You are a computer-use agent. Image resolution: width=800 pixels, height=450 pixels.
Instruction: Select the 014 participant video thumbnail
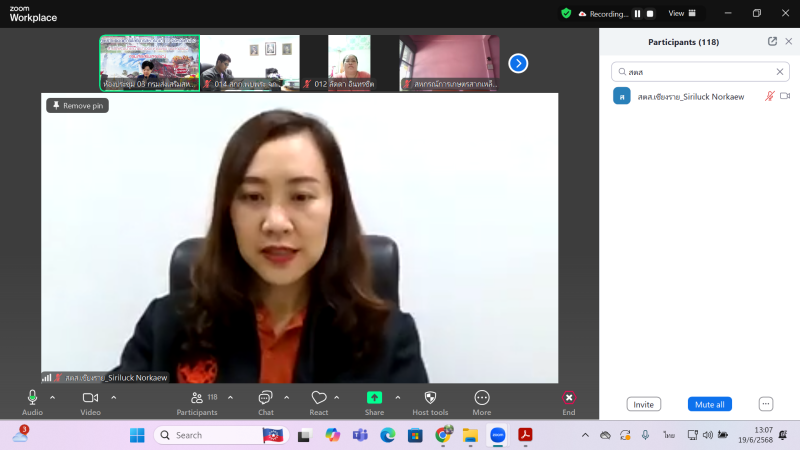249,63
